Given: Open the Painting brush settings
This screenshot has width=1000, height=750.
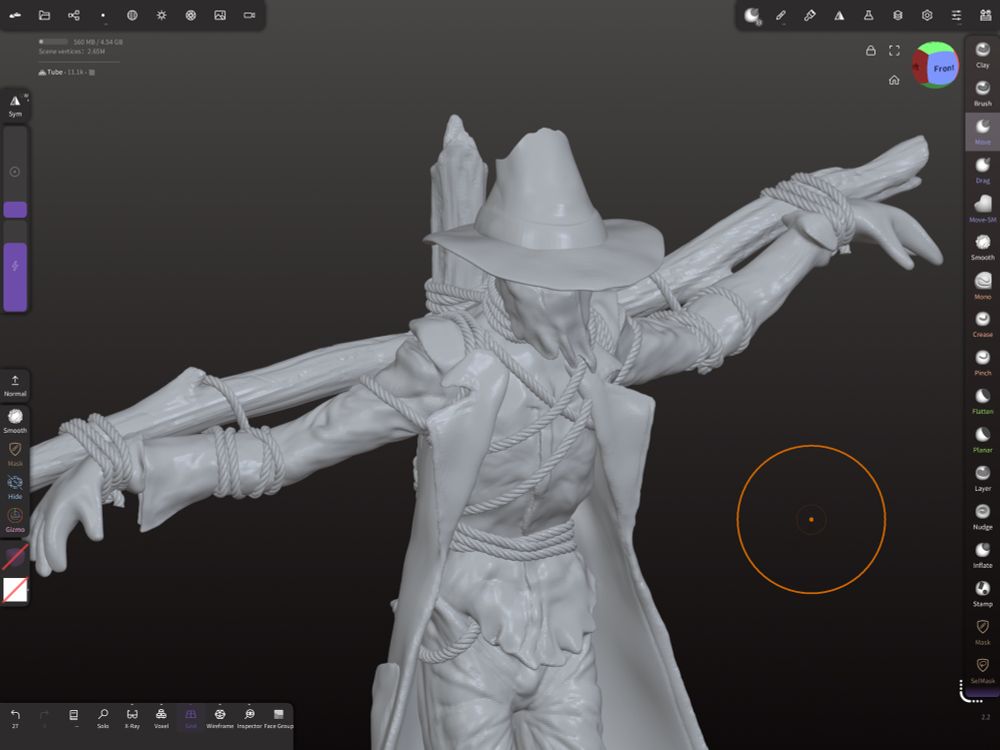Looking at the screenshot, I should (810, 15).
